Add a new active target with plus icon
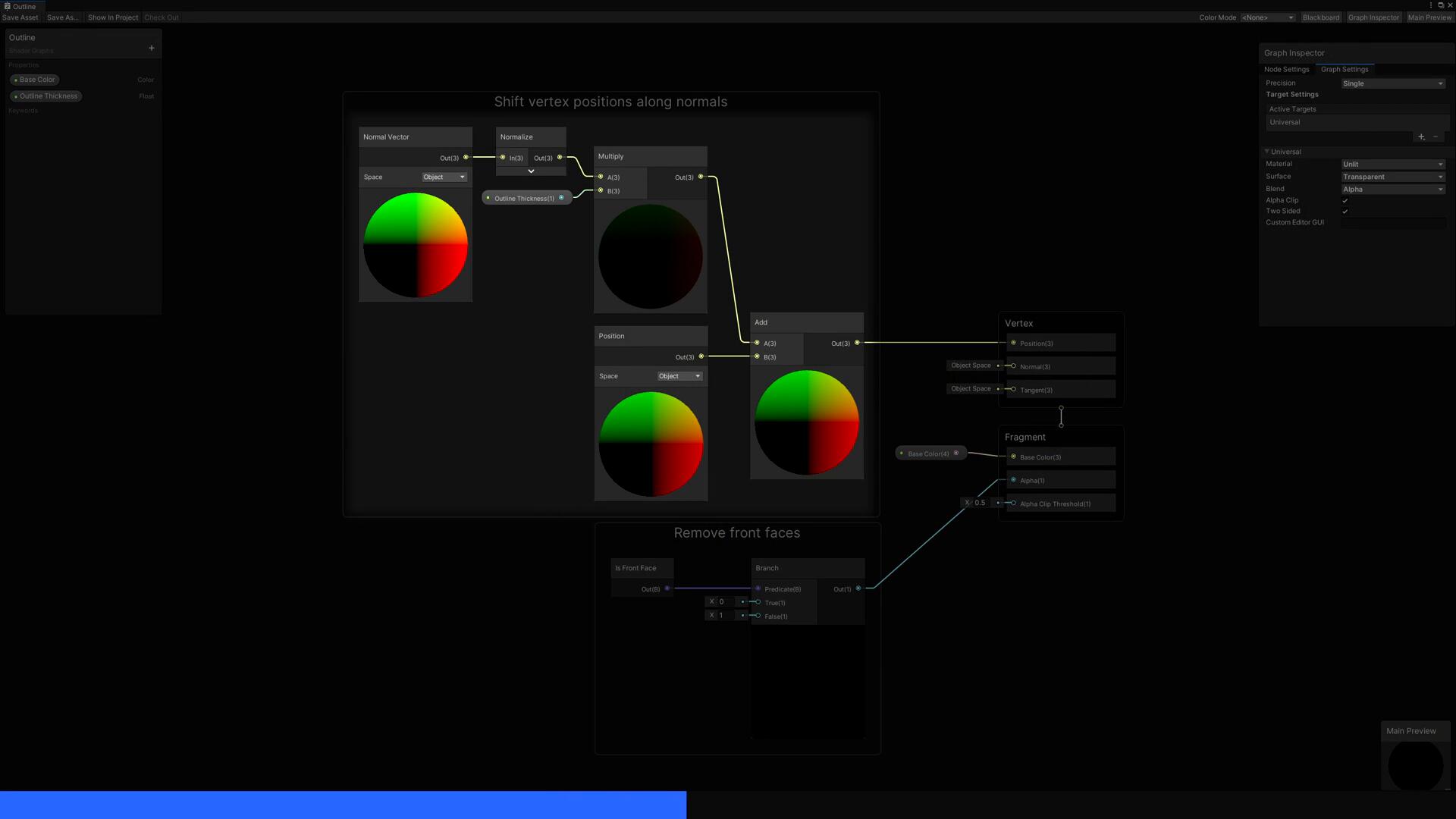The width and height of the screenshot is (1456, 819). coord(1421,137)
